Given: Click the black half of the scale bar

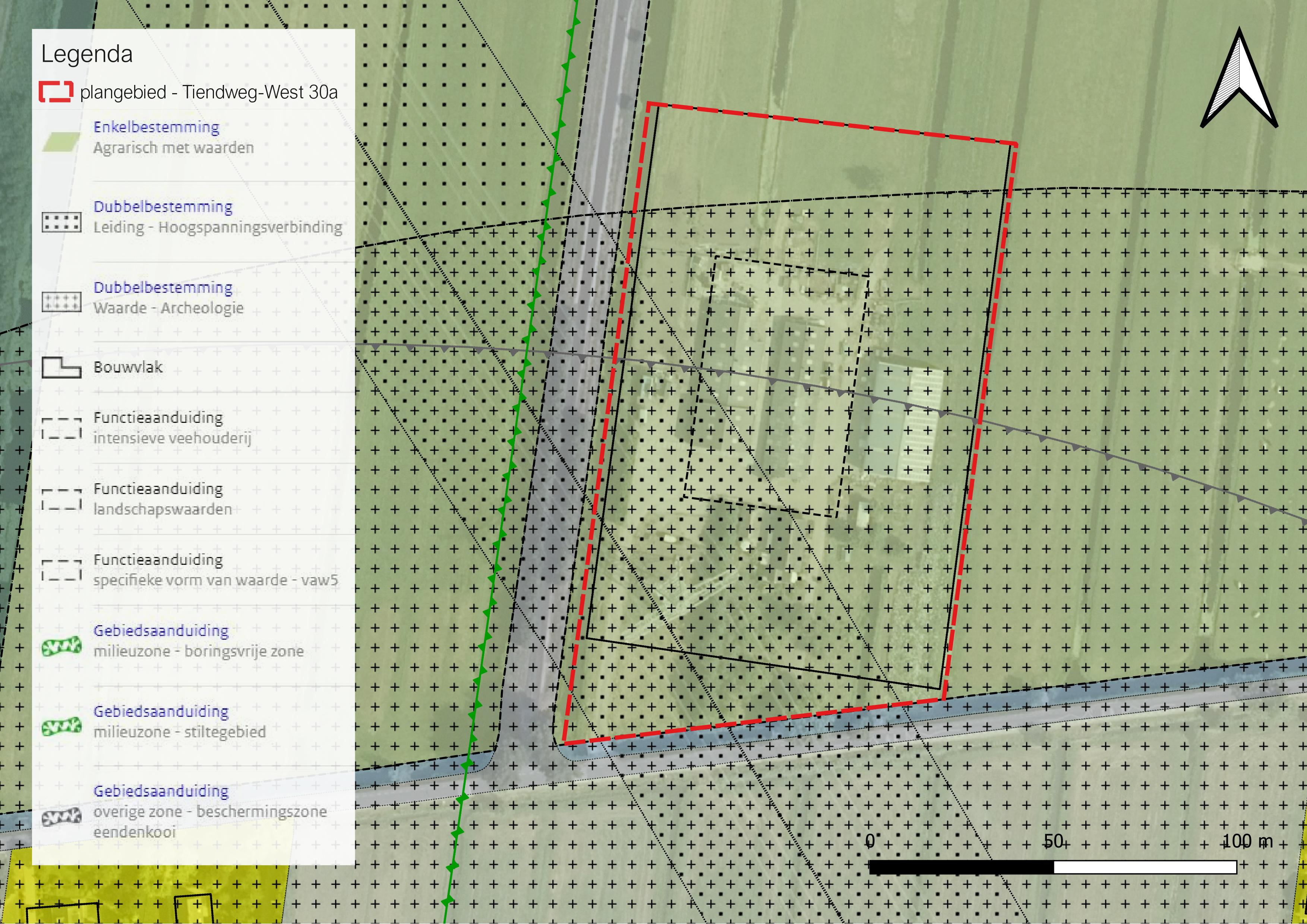Looking at the screenshot, I should click(962, 867).
